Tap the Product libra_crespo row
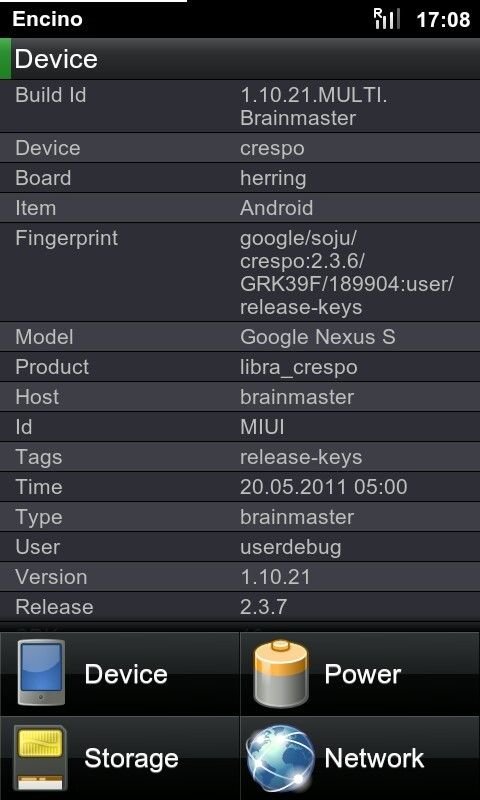This screenshot has width=480, height=800. pyautogui.click(x=240, y=367)
